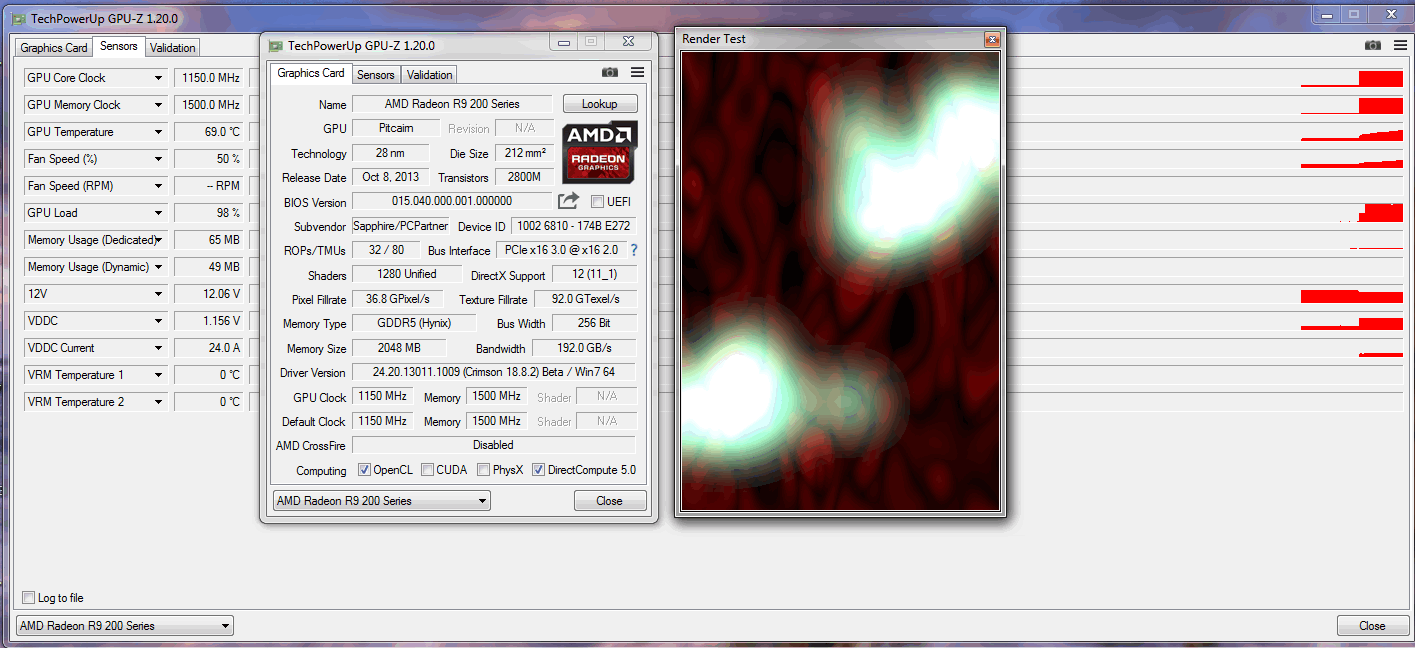Click the blue question mark beside Bus Interface
Screen dimensions: 1415x648
pyautogui.click(x=633, y=250)
